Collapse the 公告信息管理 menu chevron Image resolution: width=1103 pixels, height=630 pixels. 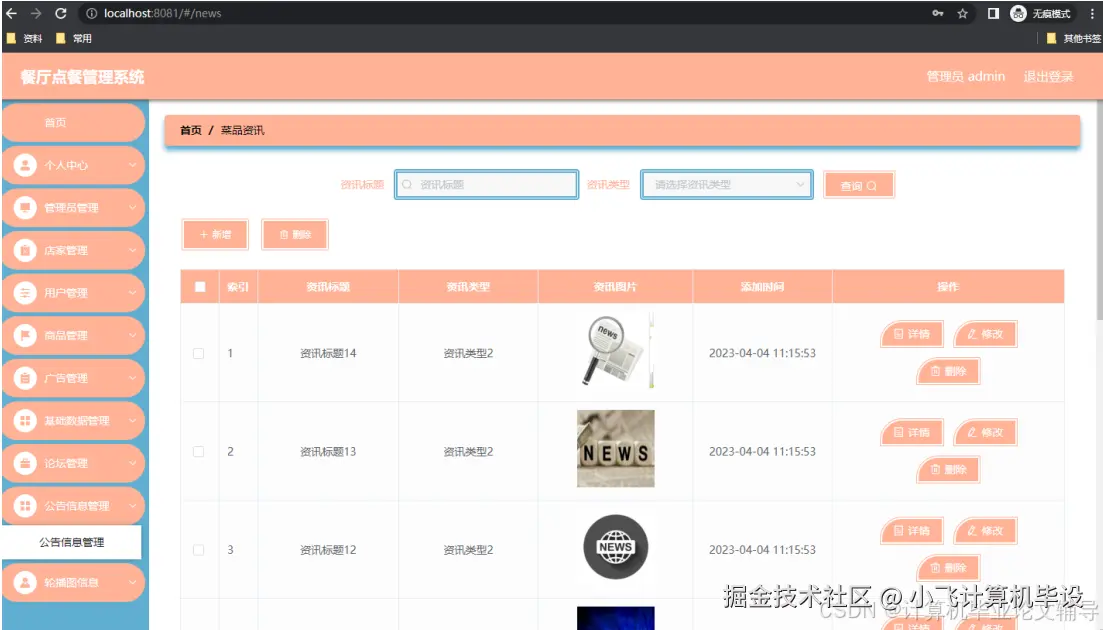132,506
